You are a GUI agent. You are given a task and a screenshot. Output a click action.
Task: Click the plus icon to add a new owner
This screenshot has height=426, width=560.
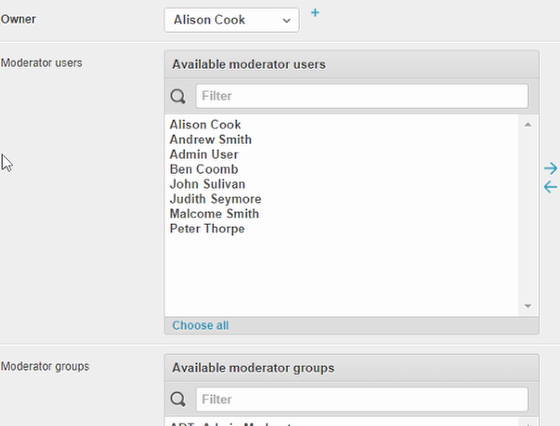pyautogui.click(x=315, y=13)
